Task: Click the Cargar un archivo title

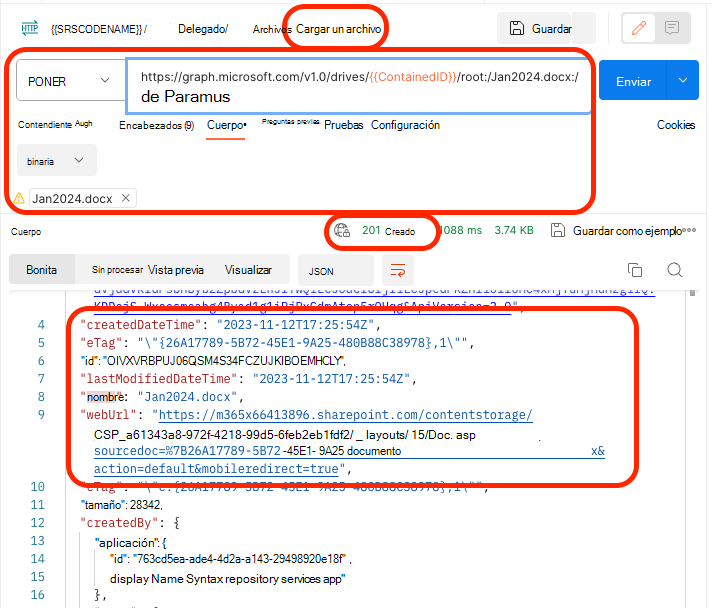Action: (338, 29)
